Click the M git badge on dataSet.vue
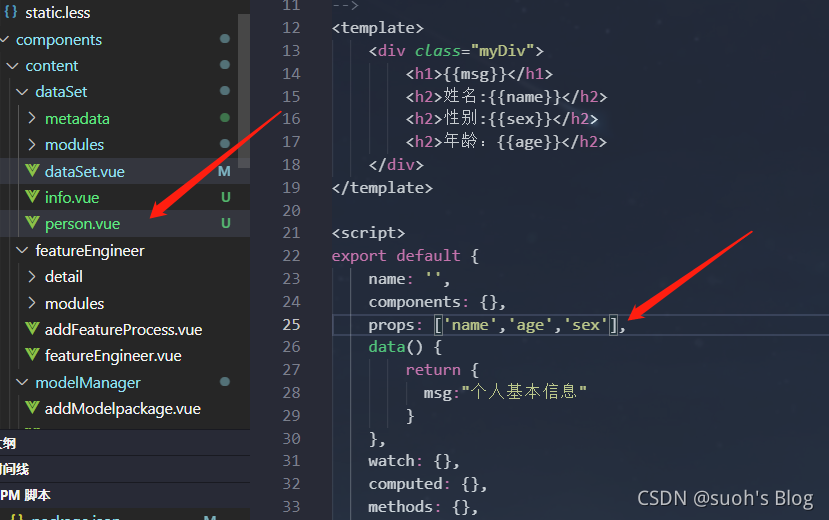 click(224, 171)
